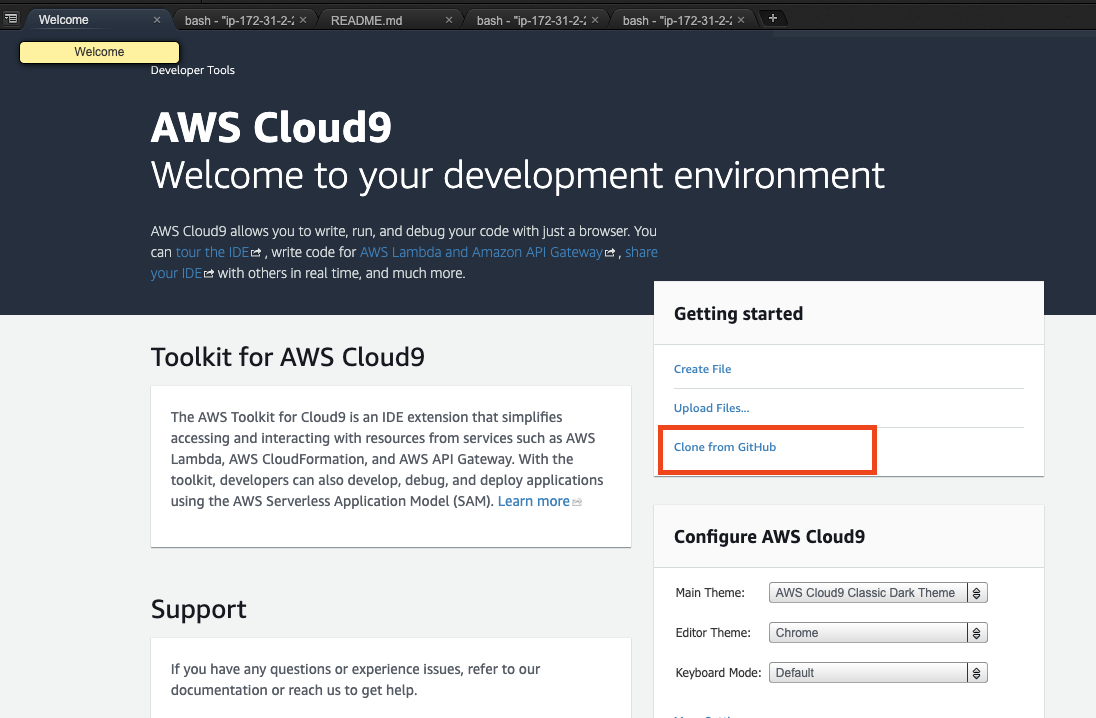Open the Editor Theme dropdown
1096x718 pixels.
point(878,632)
